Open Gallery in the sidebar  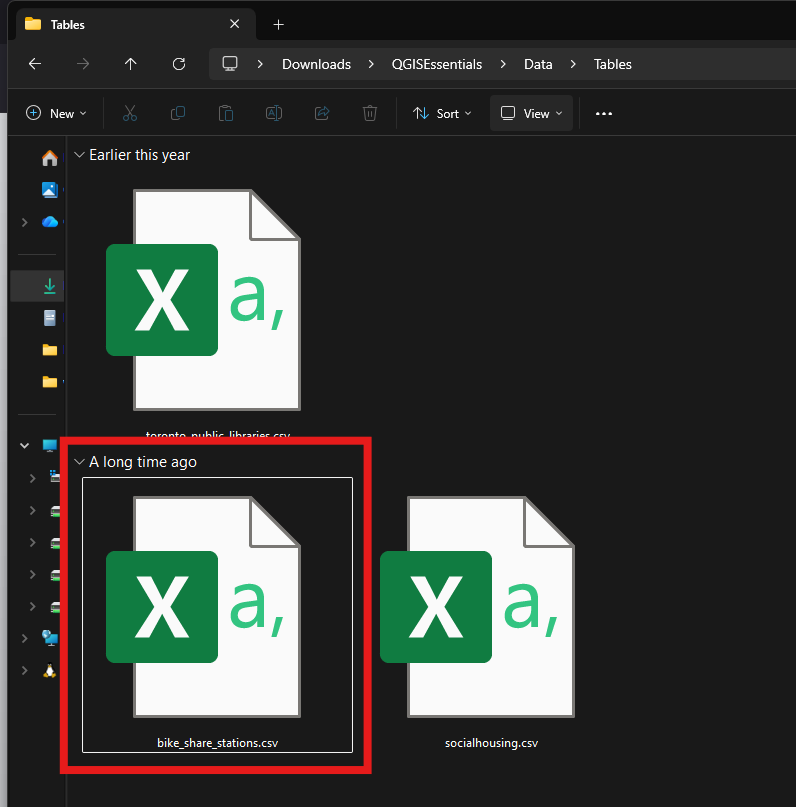(50, 190)
